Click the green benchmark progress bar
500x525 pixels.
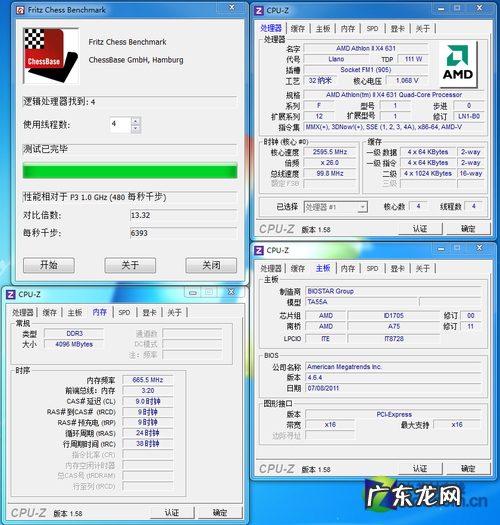(130, 170)
